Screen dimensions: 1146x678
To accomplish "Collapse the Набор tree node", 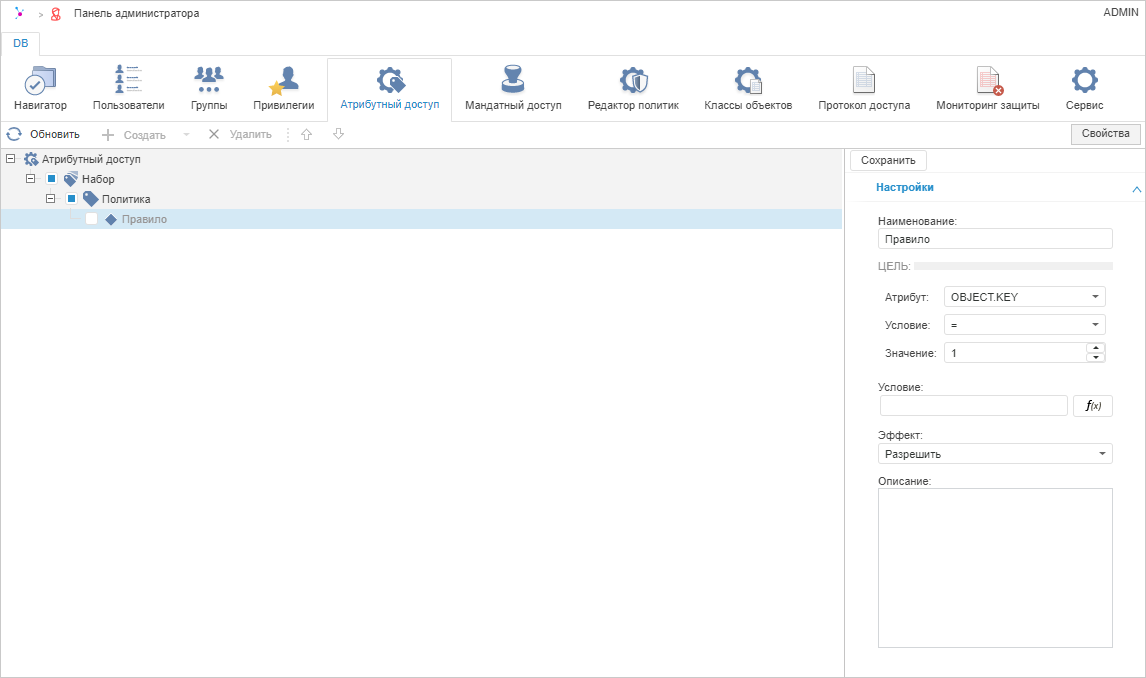I will [x=31, y=179].
